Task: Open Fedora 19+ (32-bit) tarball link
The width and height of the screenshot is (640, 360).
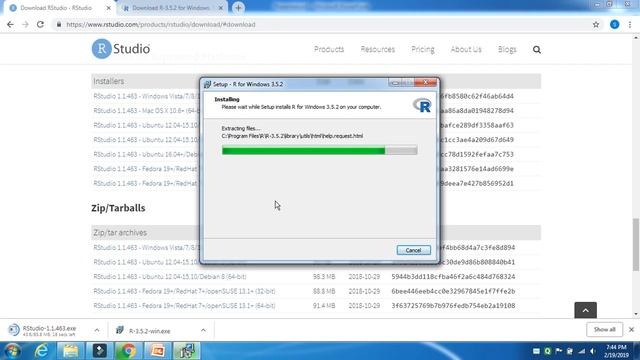Action: pos(184,291)
